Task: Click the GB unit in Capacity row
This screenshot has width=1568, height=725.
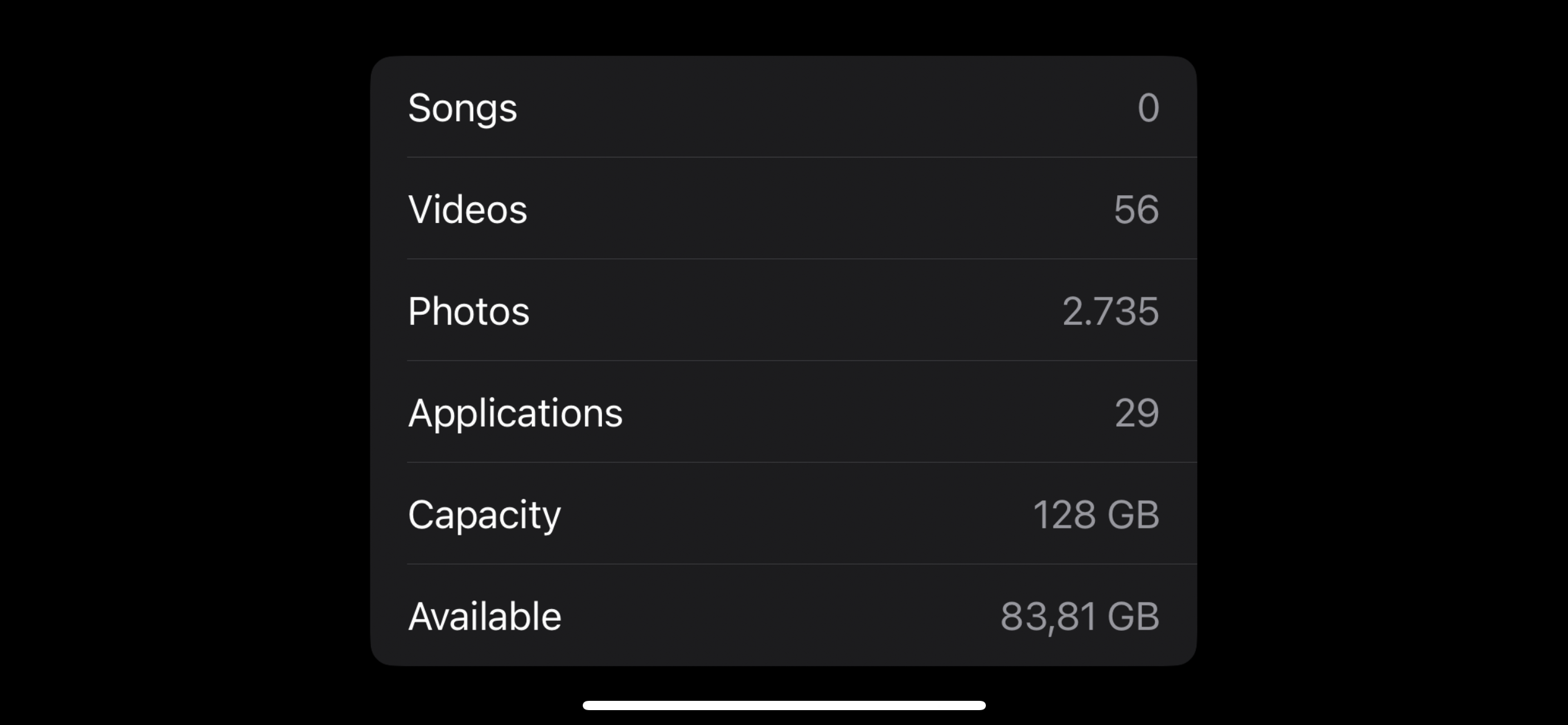Action: click(x=1133, y=514)
